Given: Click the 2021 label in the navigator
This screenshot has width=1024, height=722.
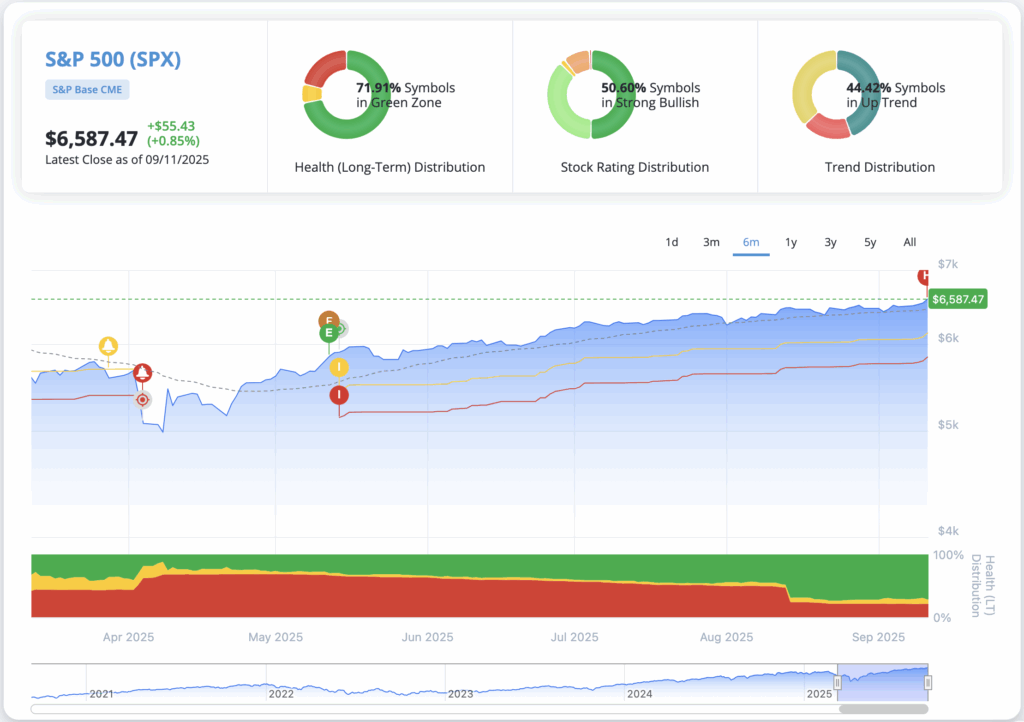Looking at the screenshot, I should (102, 694).
